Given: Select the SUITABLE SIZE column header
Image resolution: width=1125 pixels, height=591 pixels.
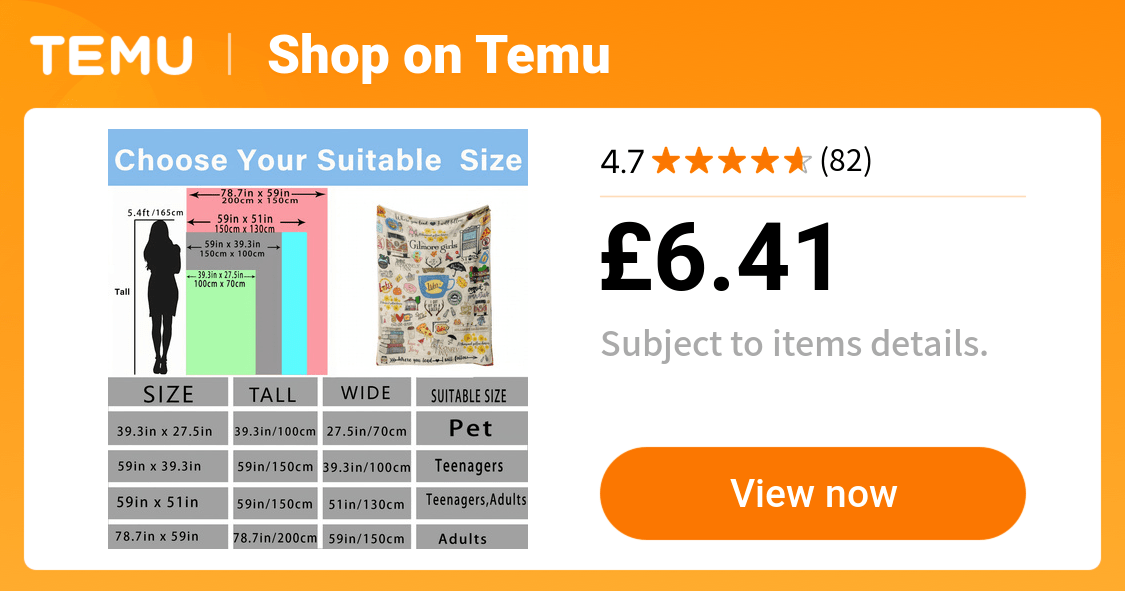Looking at the screenshot, I should click(x=470, y=395).
